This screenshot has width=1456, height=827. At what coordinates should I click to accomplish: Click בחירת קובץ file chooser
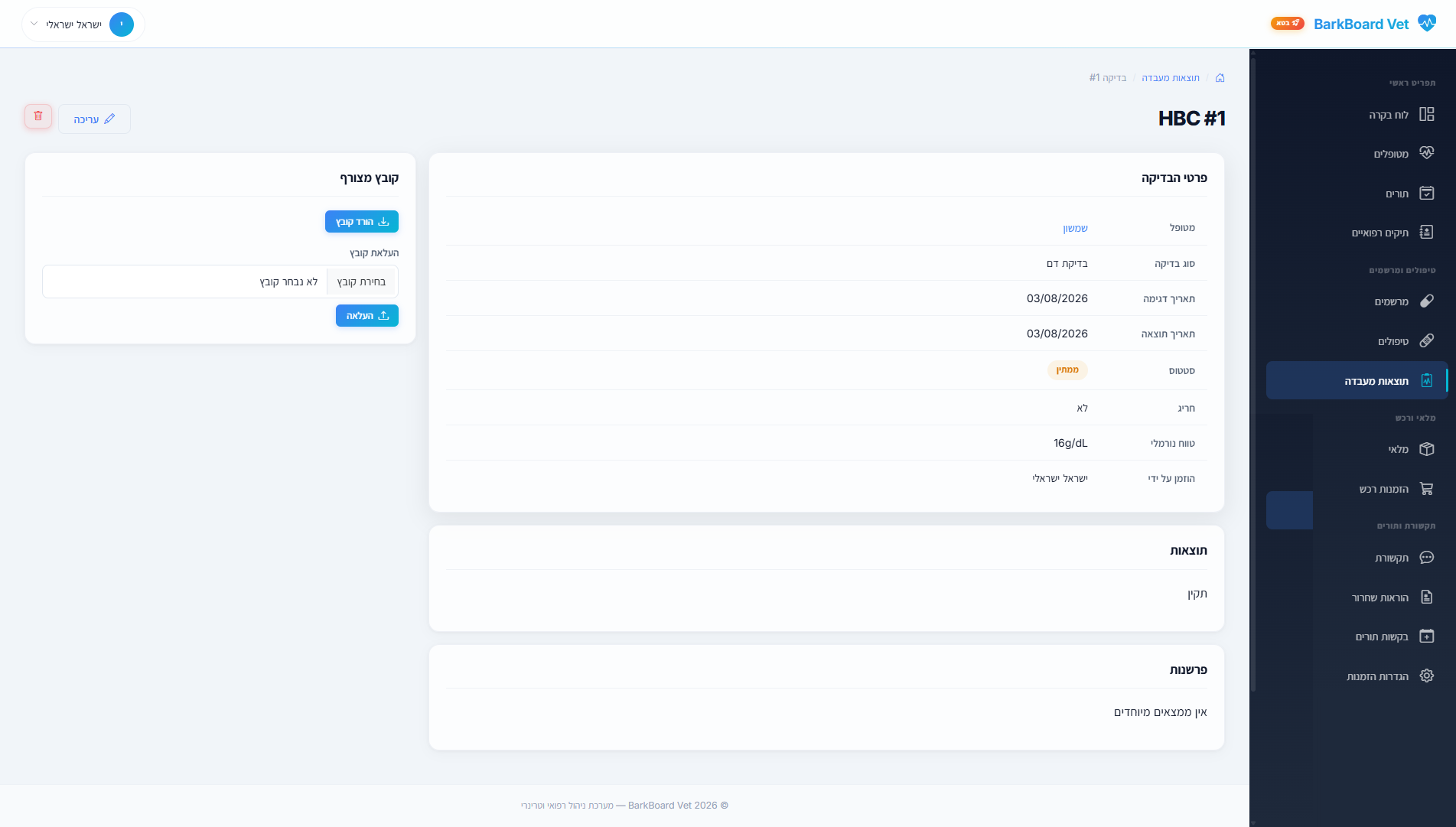point(361,282)
